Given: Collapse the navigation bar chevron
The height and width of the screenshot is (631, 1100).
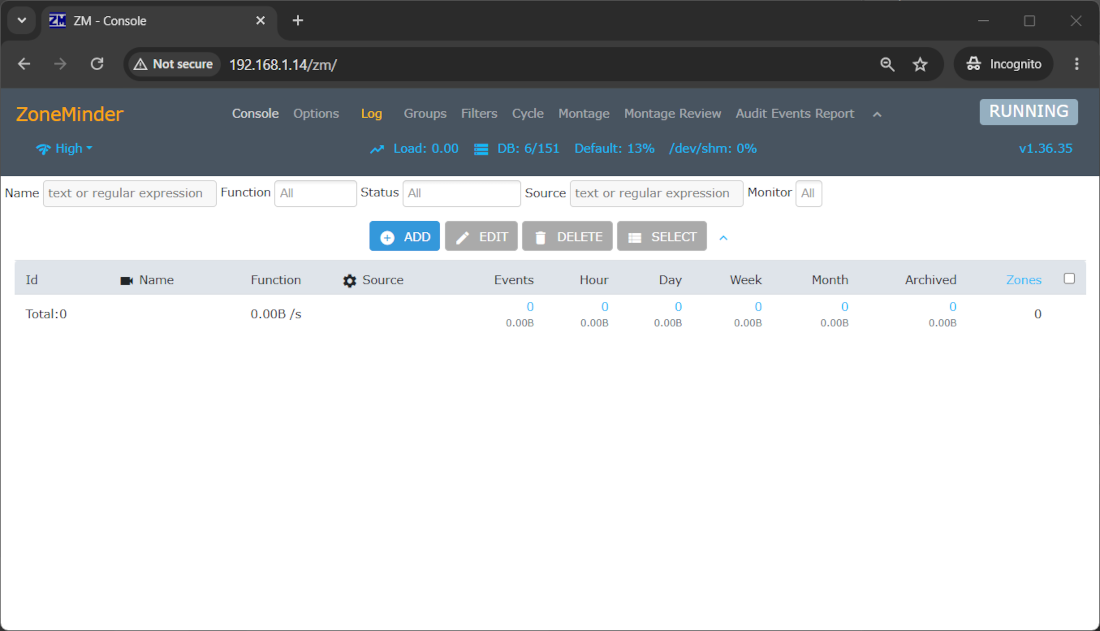Looking at the screenshot, I should tap(877, 114).
